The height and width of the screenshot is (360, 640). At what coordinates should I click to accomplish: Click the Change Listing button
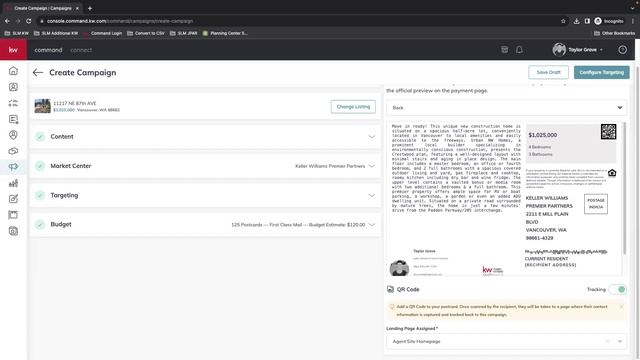[353, 107]
